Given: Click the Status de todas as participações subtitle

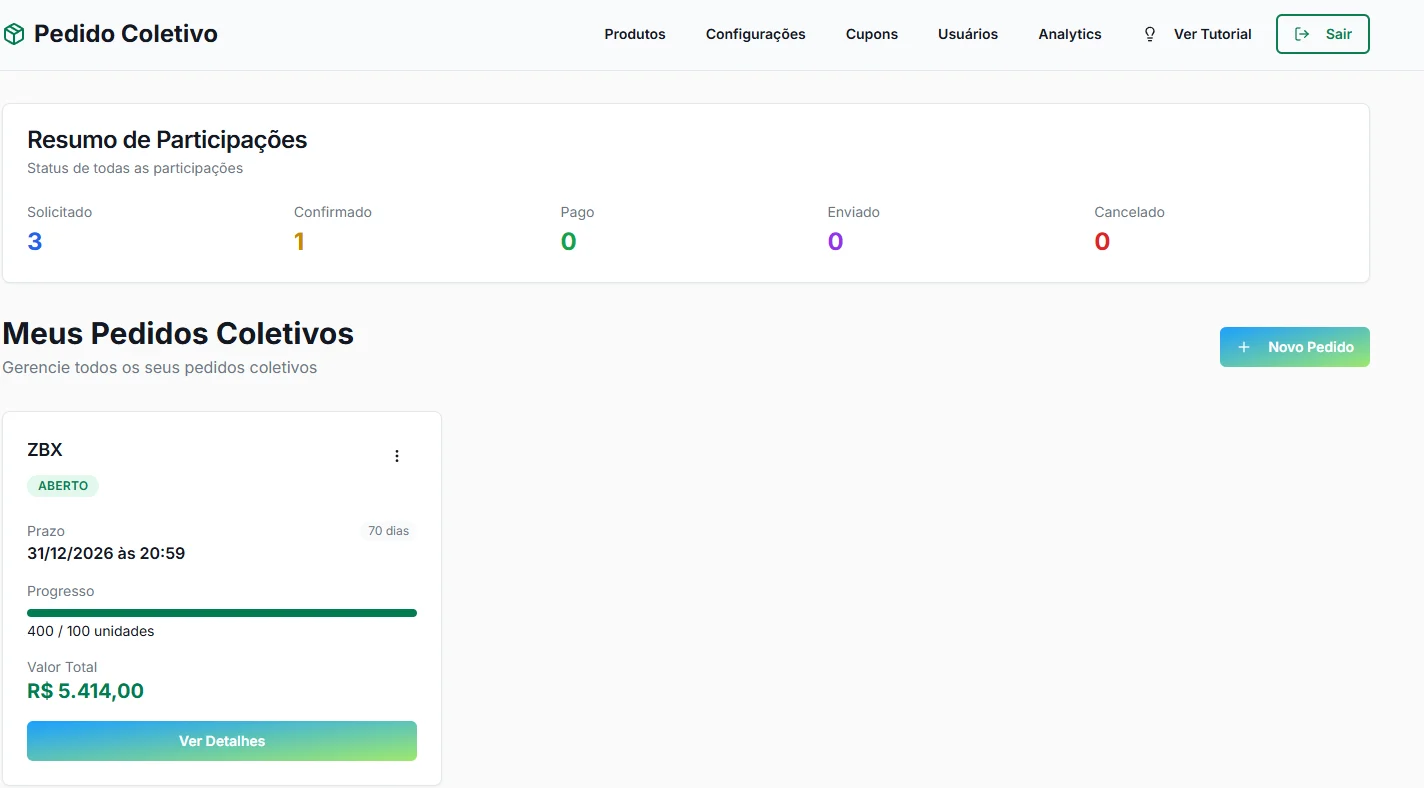Looking at the screenshot, I should pyautogui.click(x=135, y=168).
